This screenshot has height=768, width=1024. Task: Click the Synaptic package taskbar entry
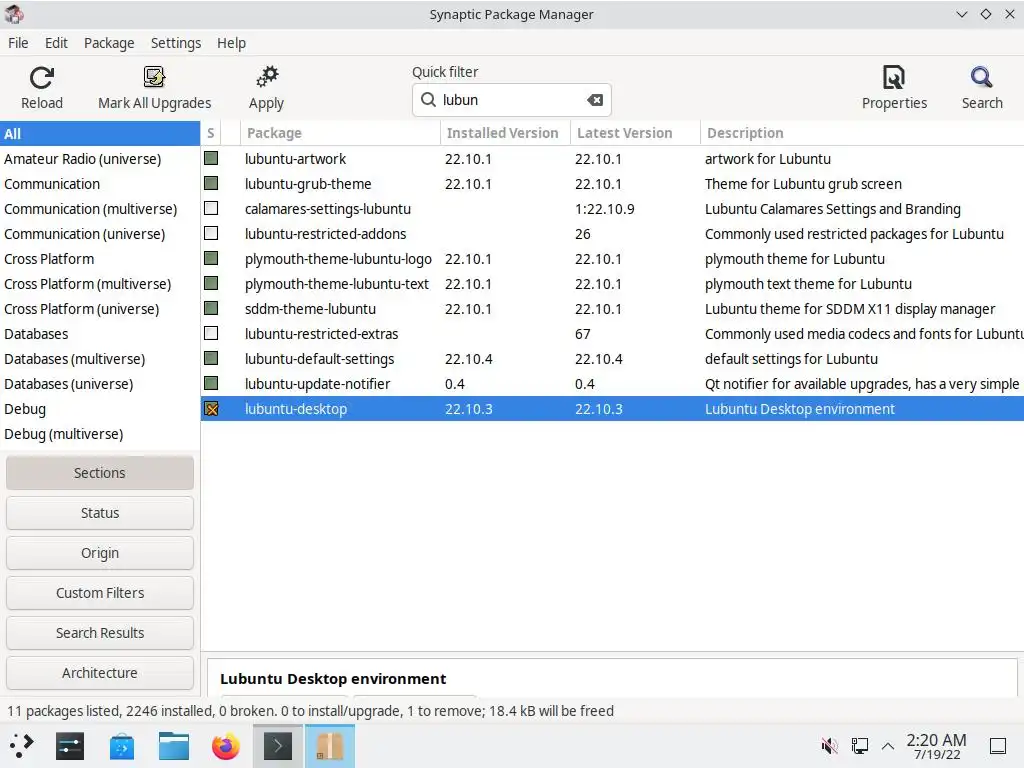coord(330,746)
